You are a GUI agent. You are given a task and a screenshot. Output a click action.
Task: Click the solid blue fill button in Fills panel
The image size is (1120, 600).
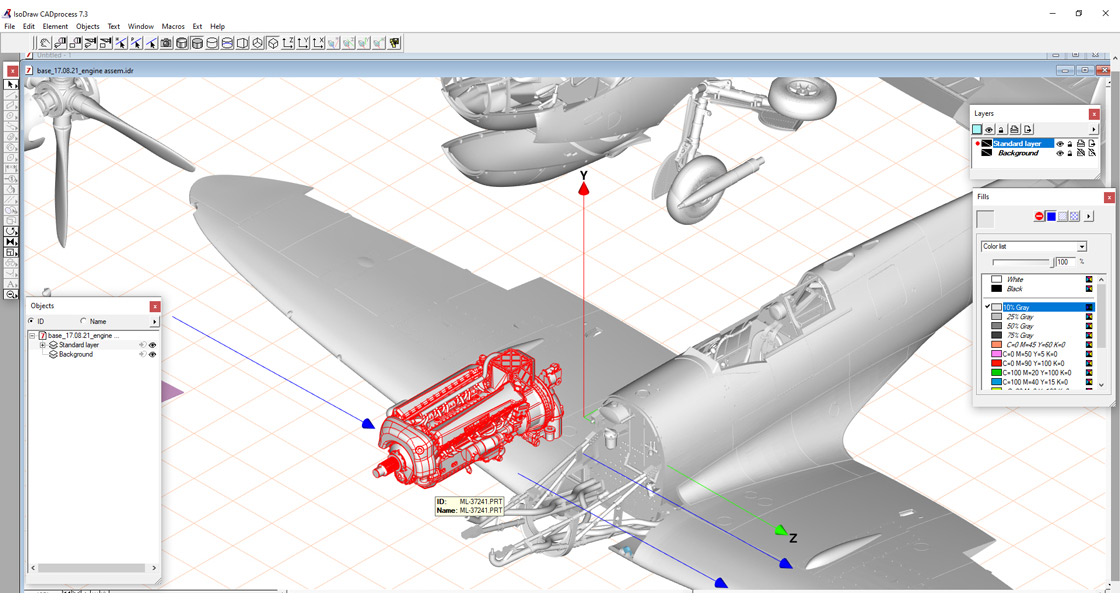click(x=1051, y=216)
